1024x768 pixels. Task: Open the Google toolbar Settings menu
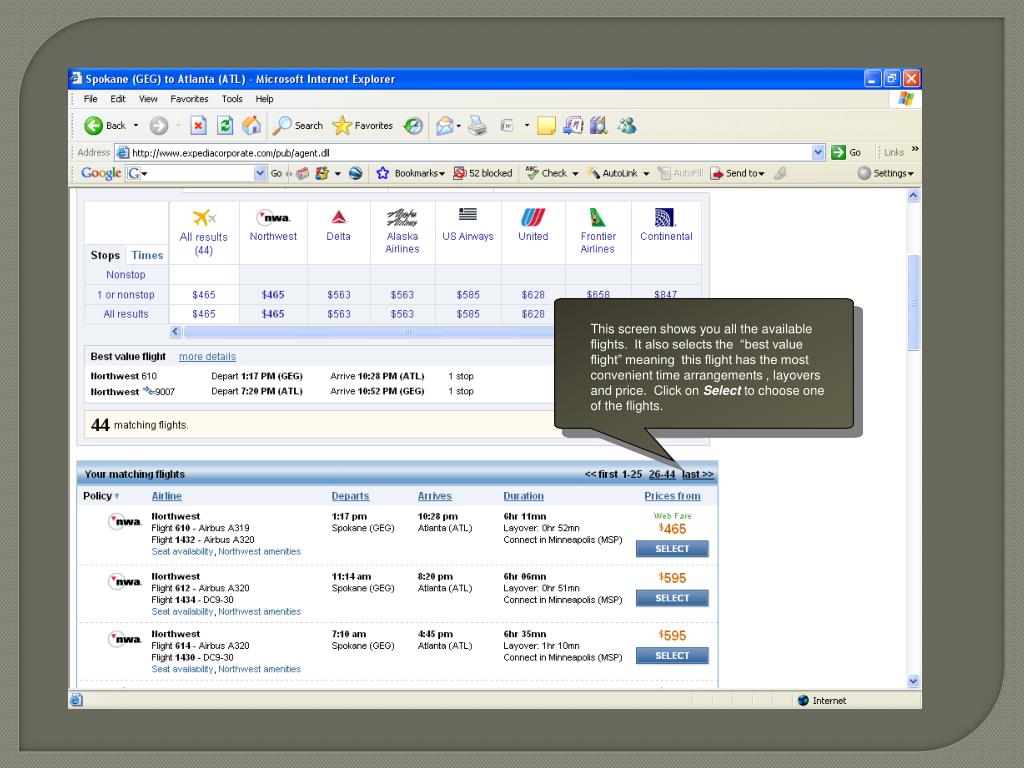coord(886,173)
